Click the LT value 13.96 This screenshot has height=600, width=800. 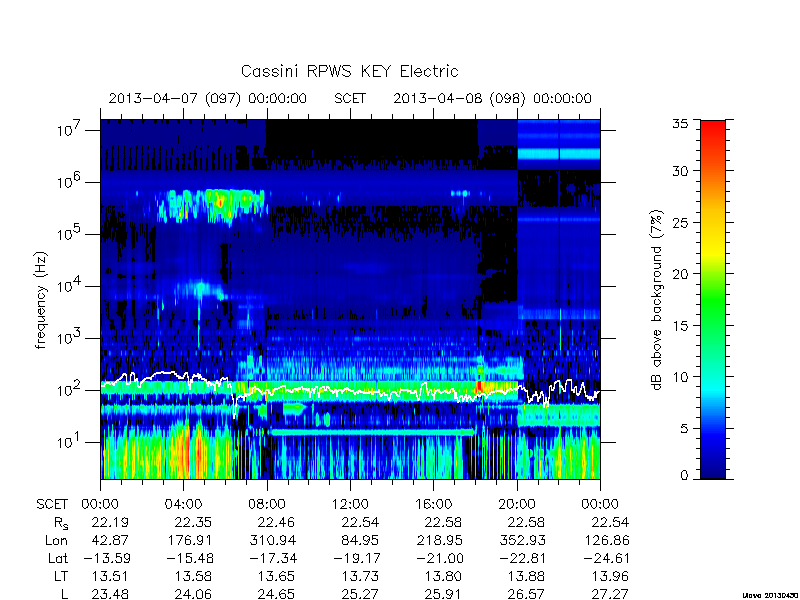(610, 577)
